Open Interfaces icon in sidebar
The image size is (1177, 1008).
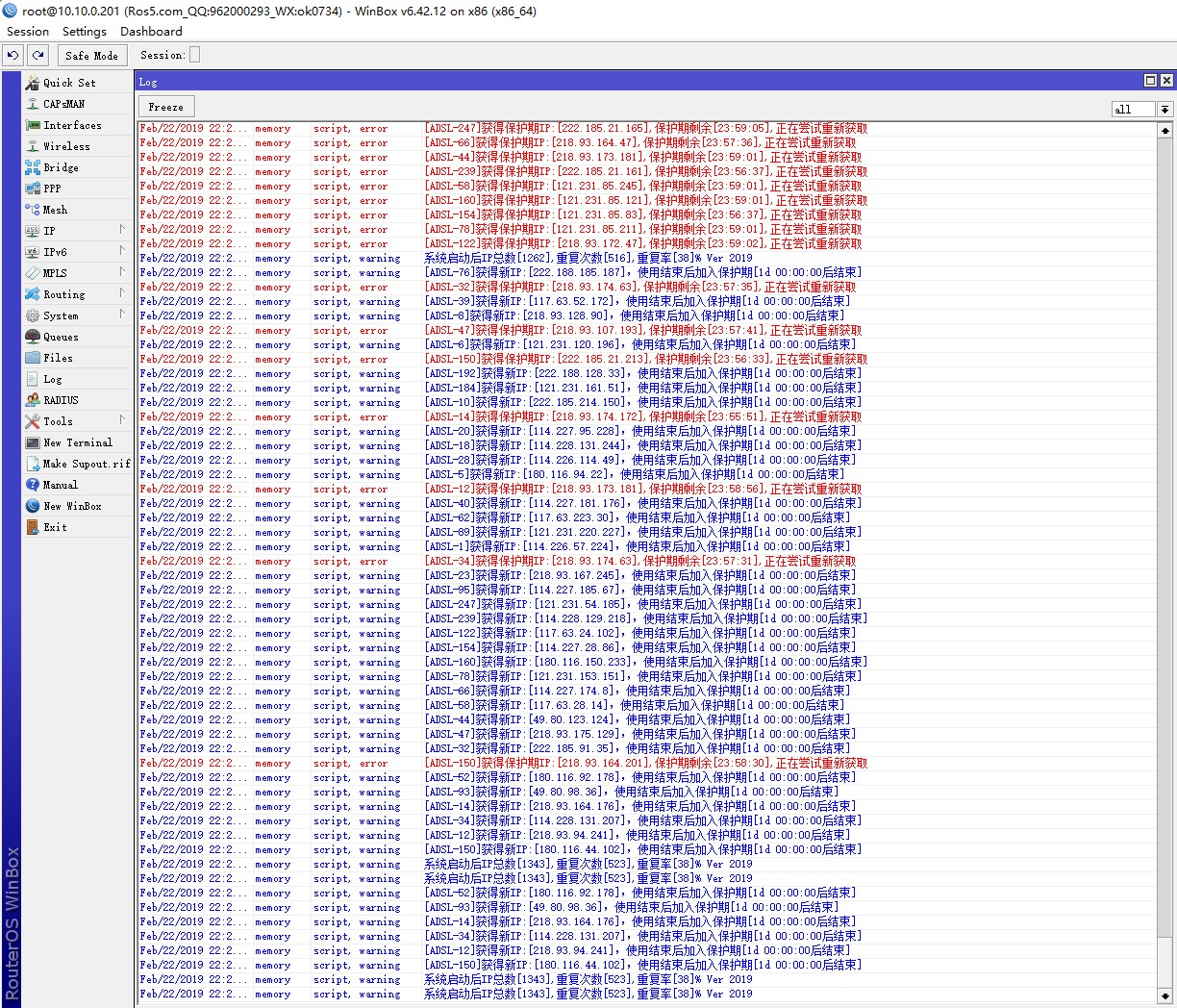point(33,125)
